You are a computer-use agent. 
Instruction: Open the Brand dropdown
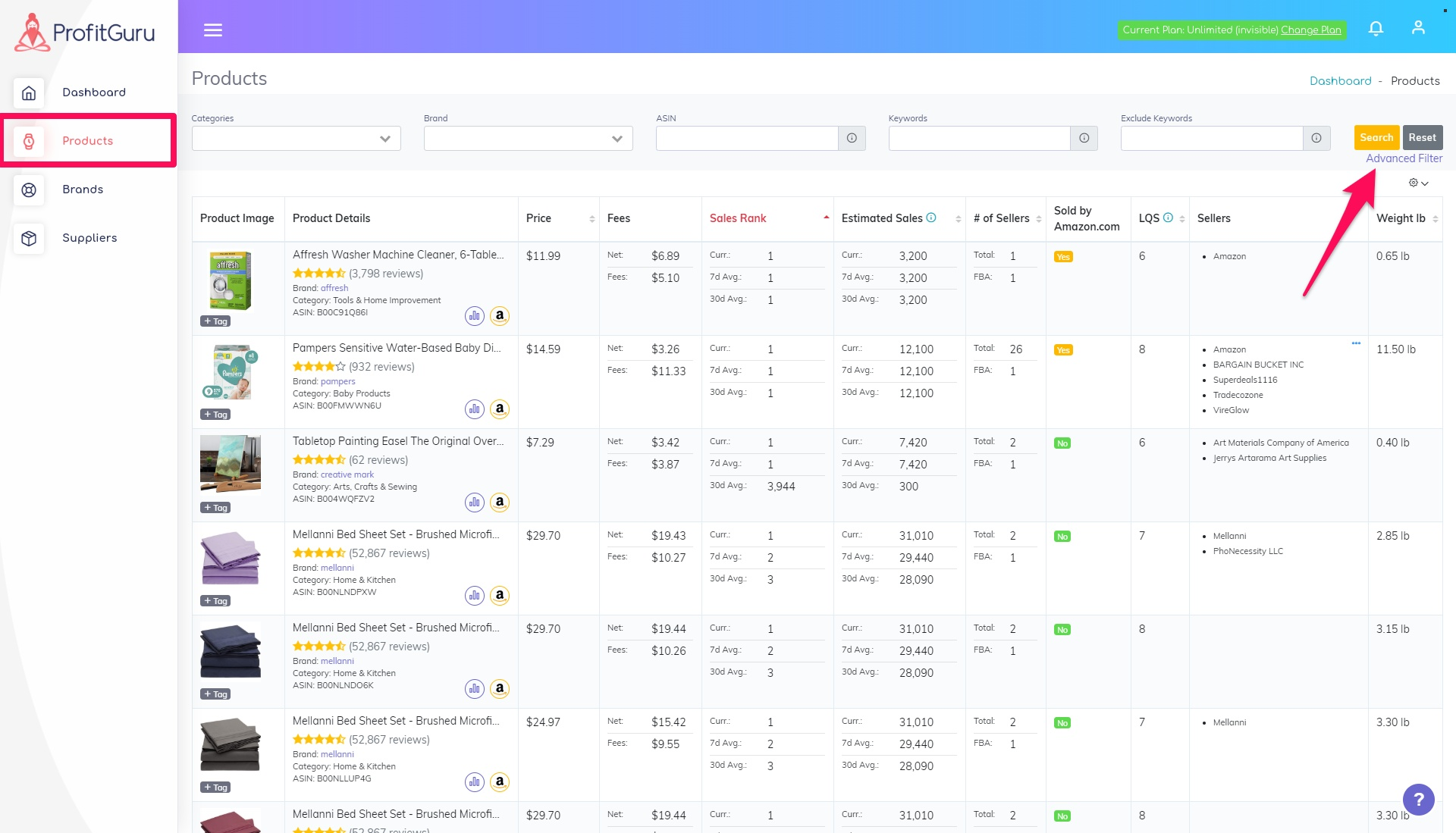coord(528,139)
